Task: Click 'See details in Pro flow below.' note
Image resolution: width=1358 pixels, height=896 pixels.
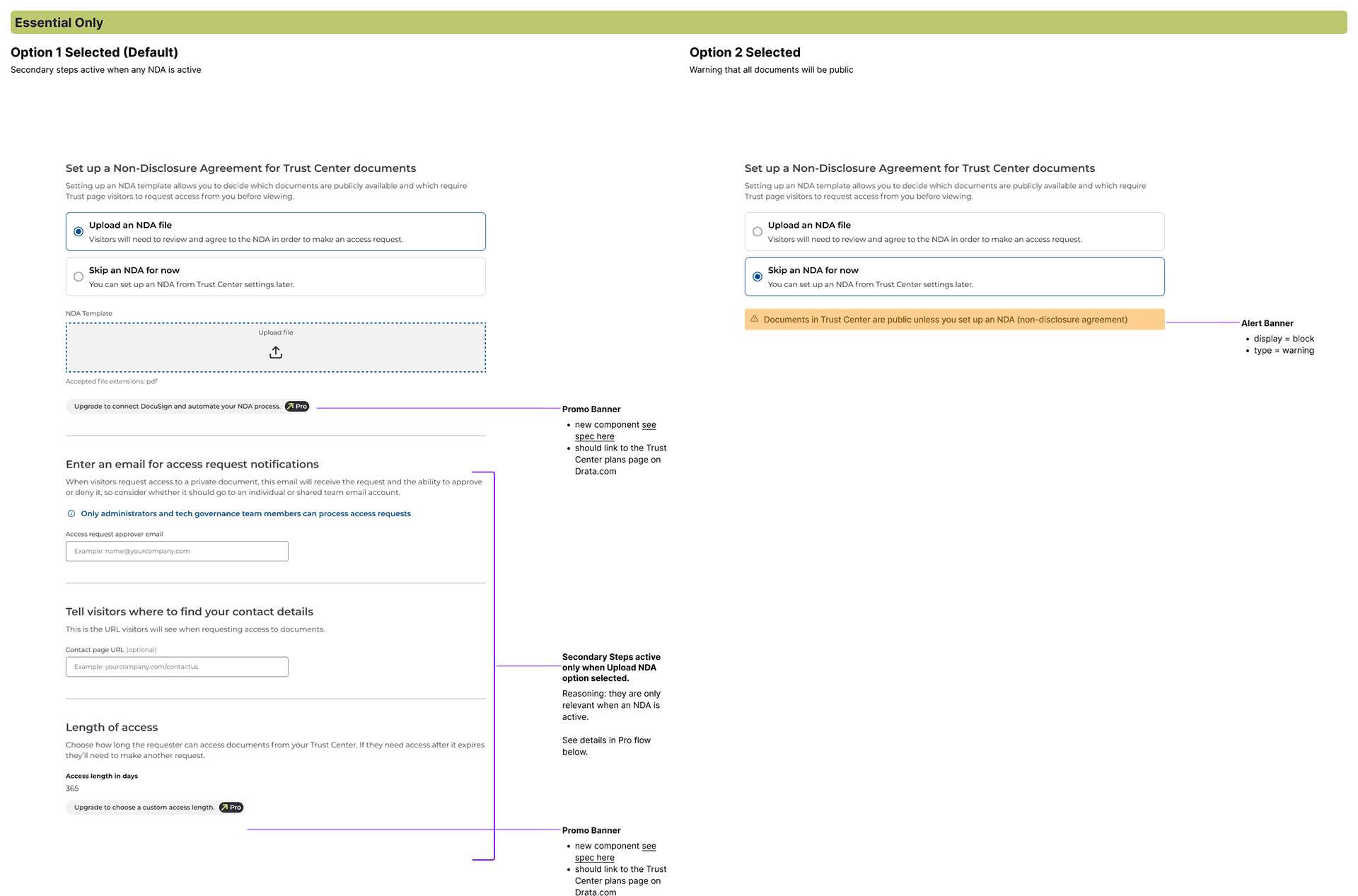Action: coord(606,746)
